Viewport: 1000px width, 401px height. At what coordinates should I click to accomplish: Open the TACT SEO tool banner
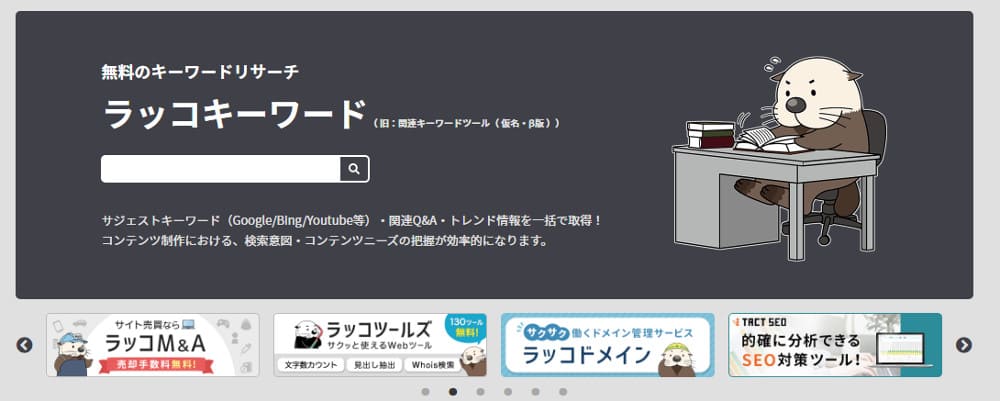pyautogui.click(x=835, y=345)
